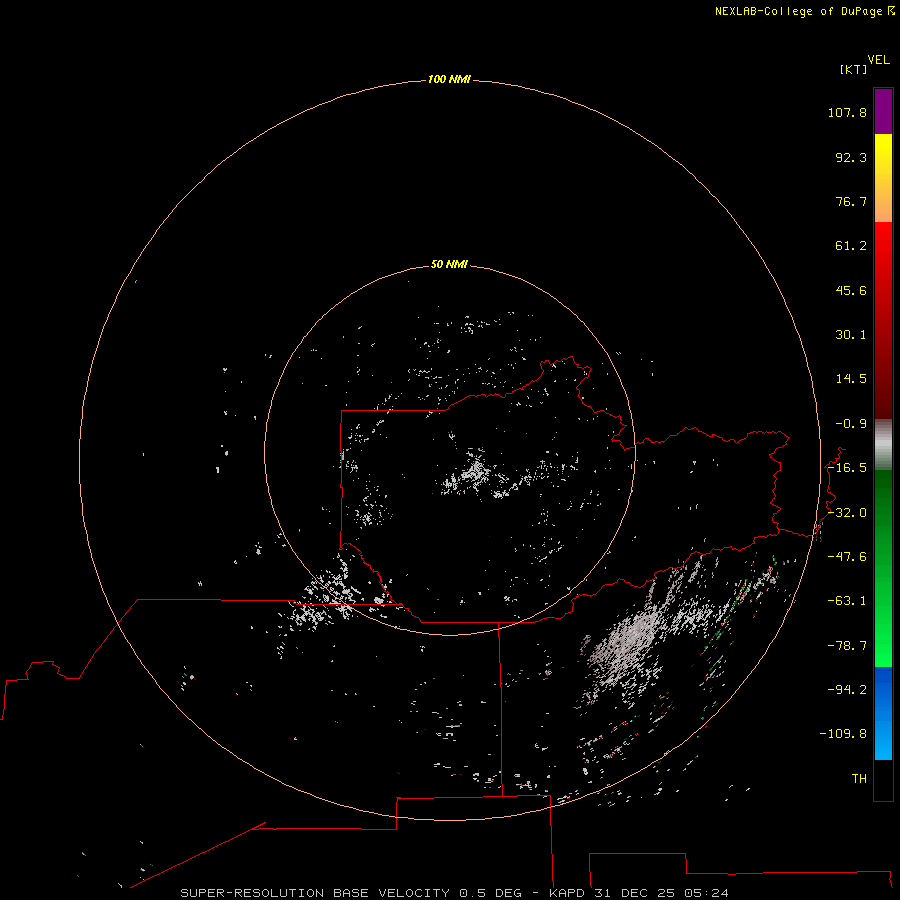Click the gray near-zero segment of color bar

[x=883, y=445]
